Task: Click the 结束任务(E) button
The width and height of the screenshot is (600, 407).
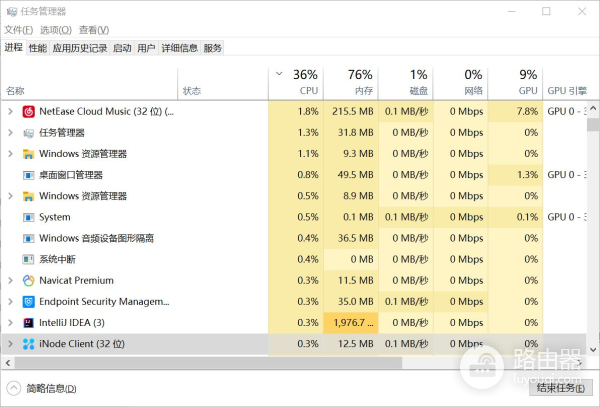Action: tap(561, 388)
